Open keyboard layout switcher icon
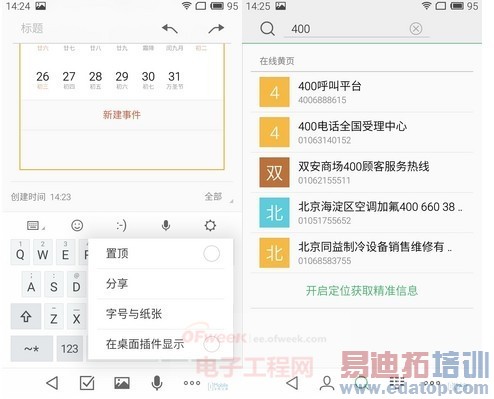The width and height of the screenshot is (494, 399). tap(34, 226)
